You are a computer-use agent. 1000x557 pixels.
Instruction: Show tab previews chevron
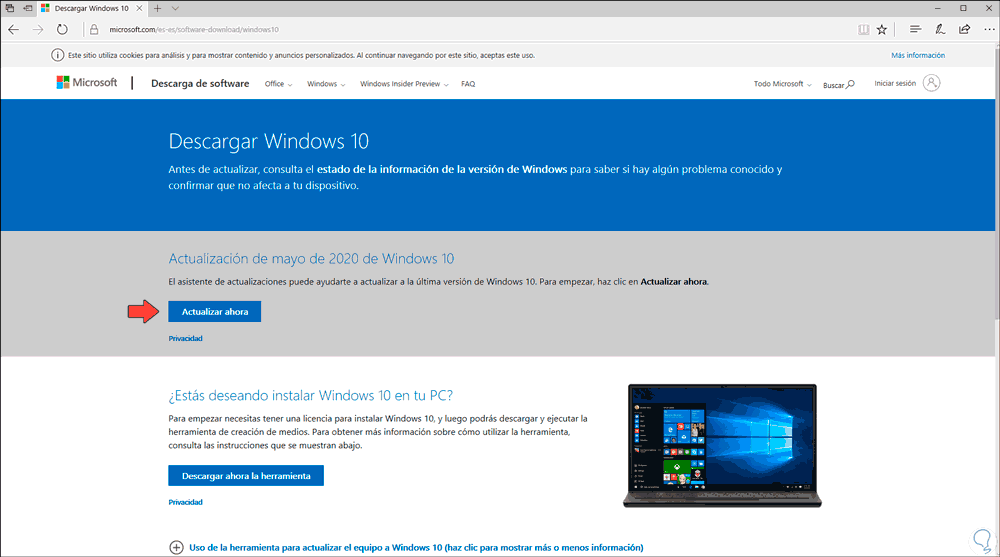pos(175,8)
